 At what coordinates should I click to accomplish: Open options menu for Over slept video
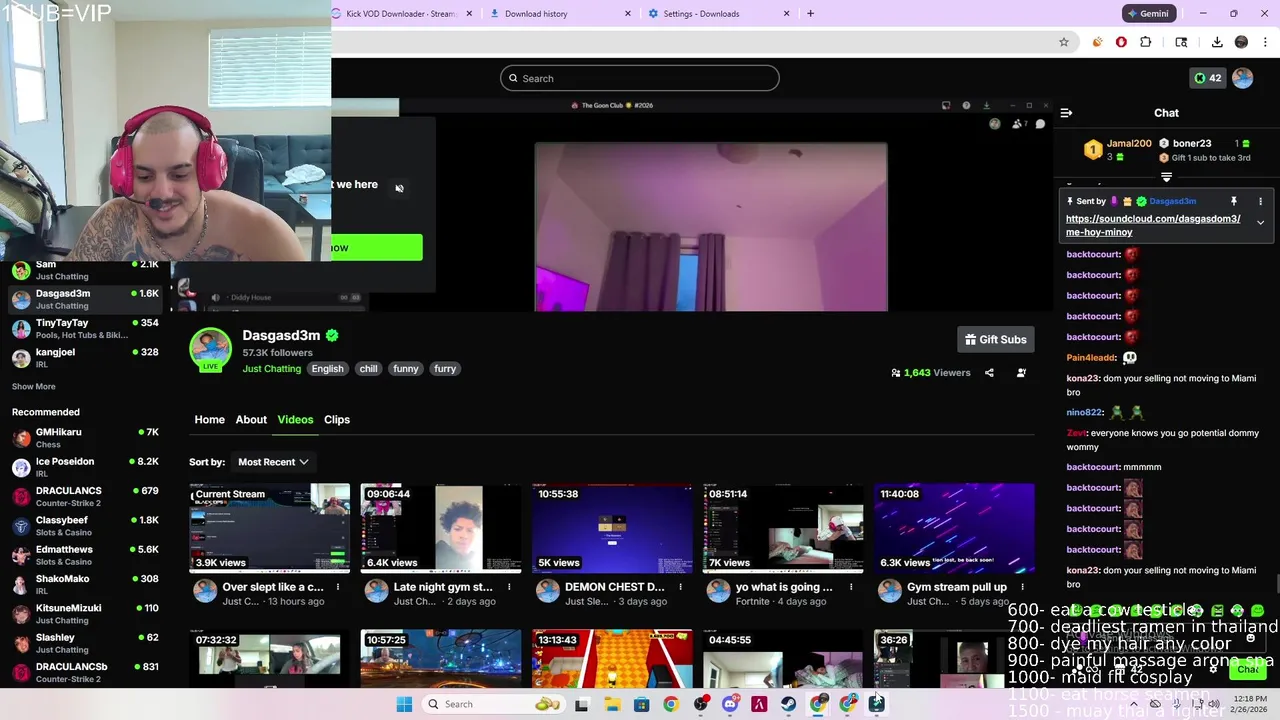click(337, 587)
